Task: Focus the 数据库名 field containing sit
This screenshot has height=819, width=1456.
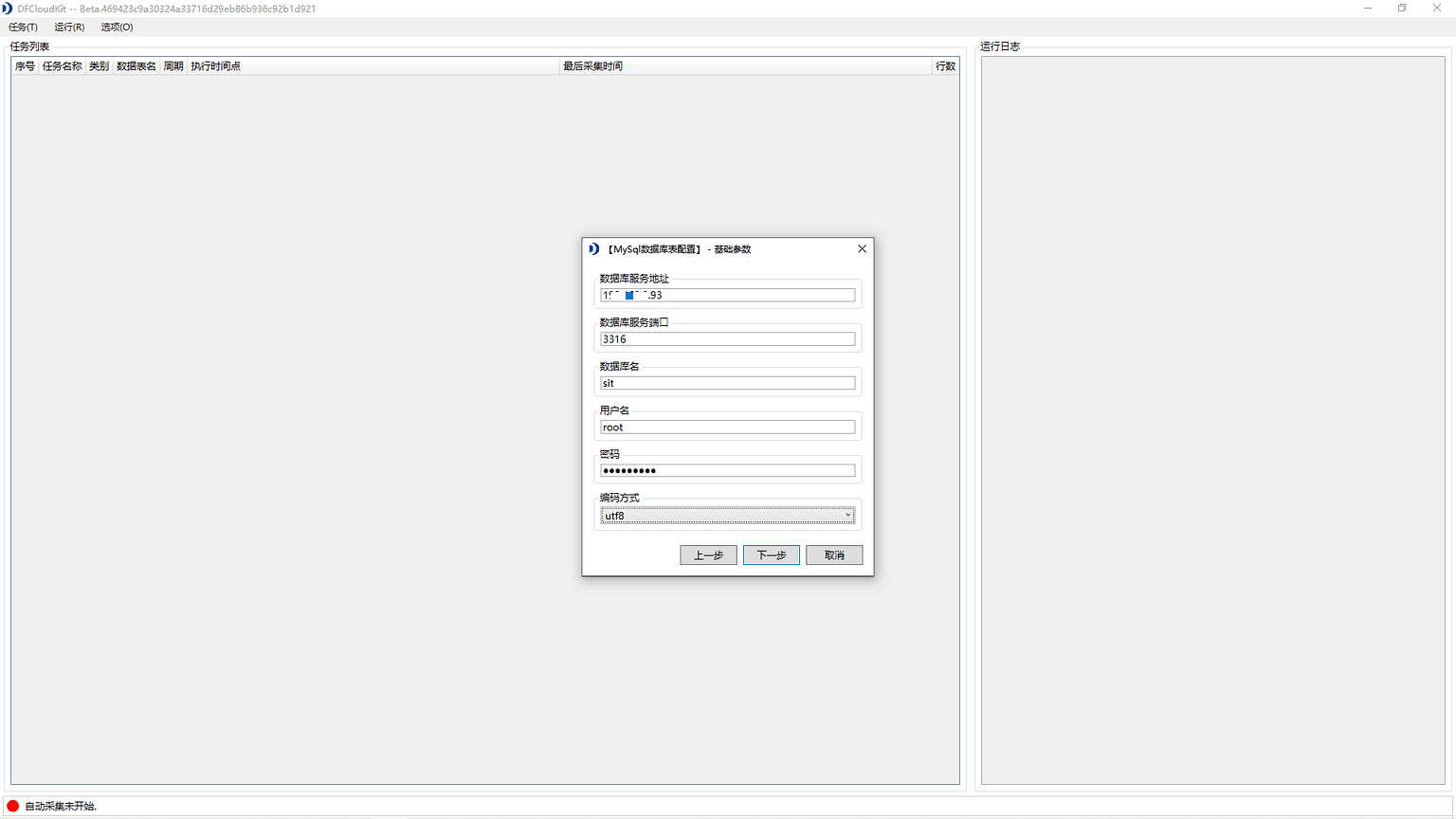Action: pyautogui.click(x=727, y=383)
